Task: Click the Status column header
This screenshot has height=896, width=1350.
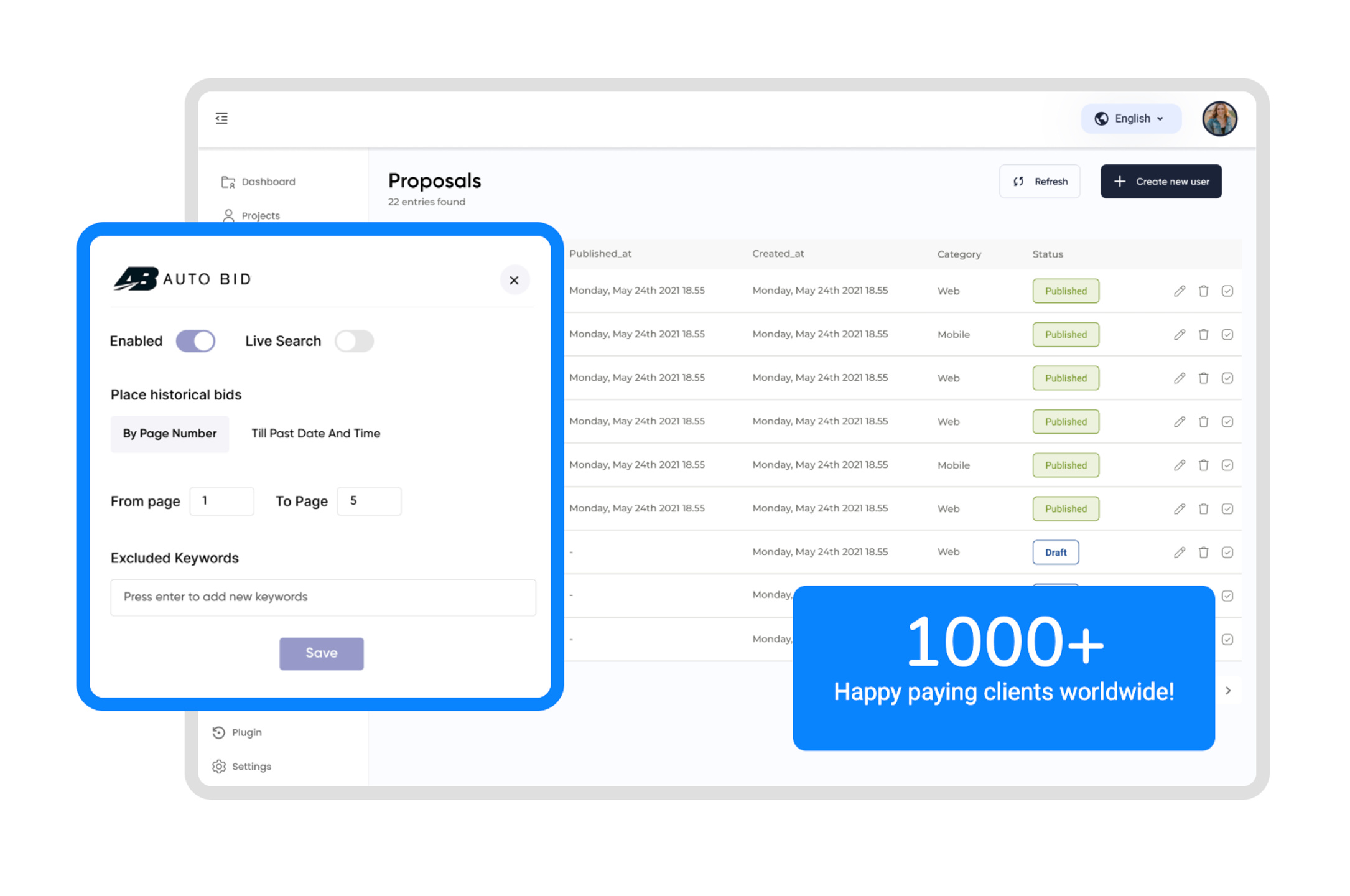Action: [x=1048, y=254]
